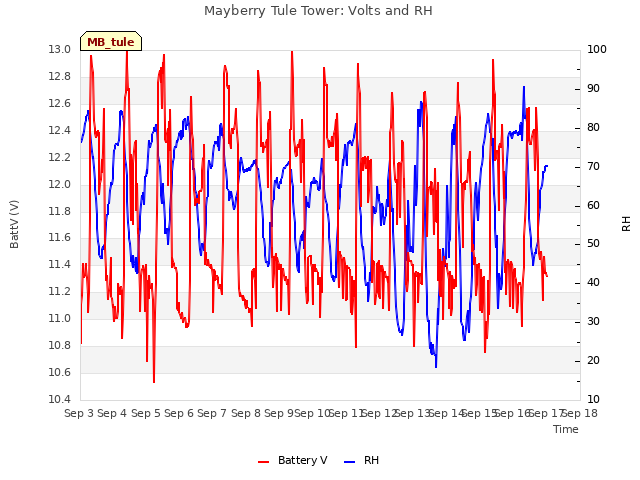This screenshot has height=480, width=640.
Task: Click the 30 right axis tick
Action: pos(593,322)
